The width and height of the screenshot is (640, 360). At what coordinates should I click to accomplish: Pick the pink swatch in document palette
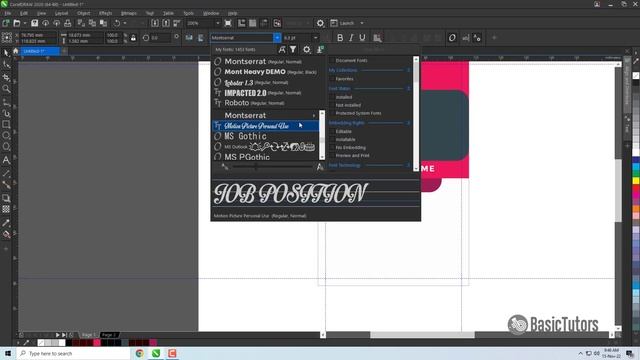tap(97, 342)
